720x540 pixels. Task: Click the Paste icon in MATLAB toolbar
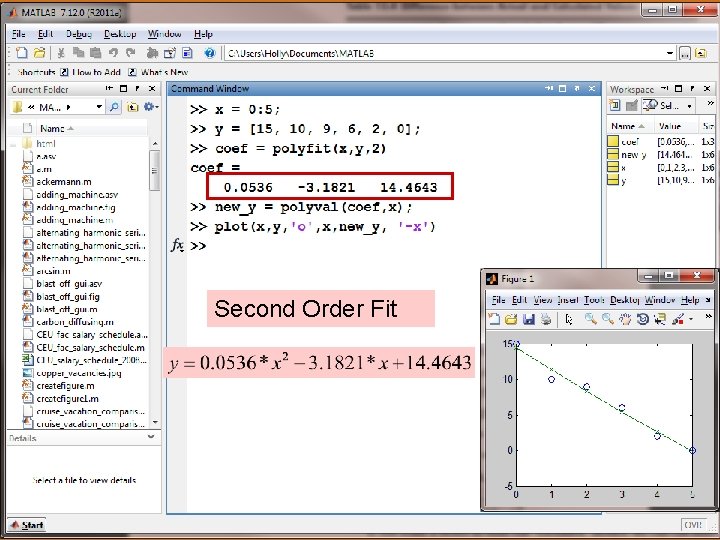click(x=96, y=53)
